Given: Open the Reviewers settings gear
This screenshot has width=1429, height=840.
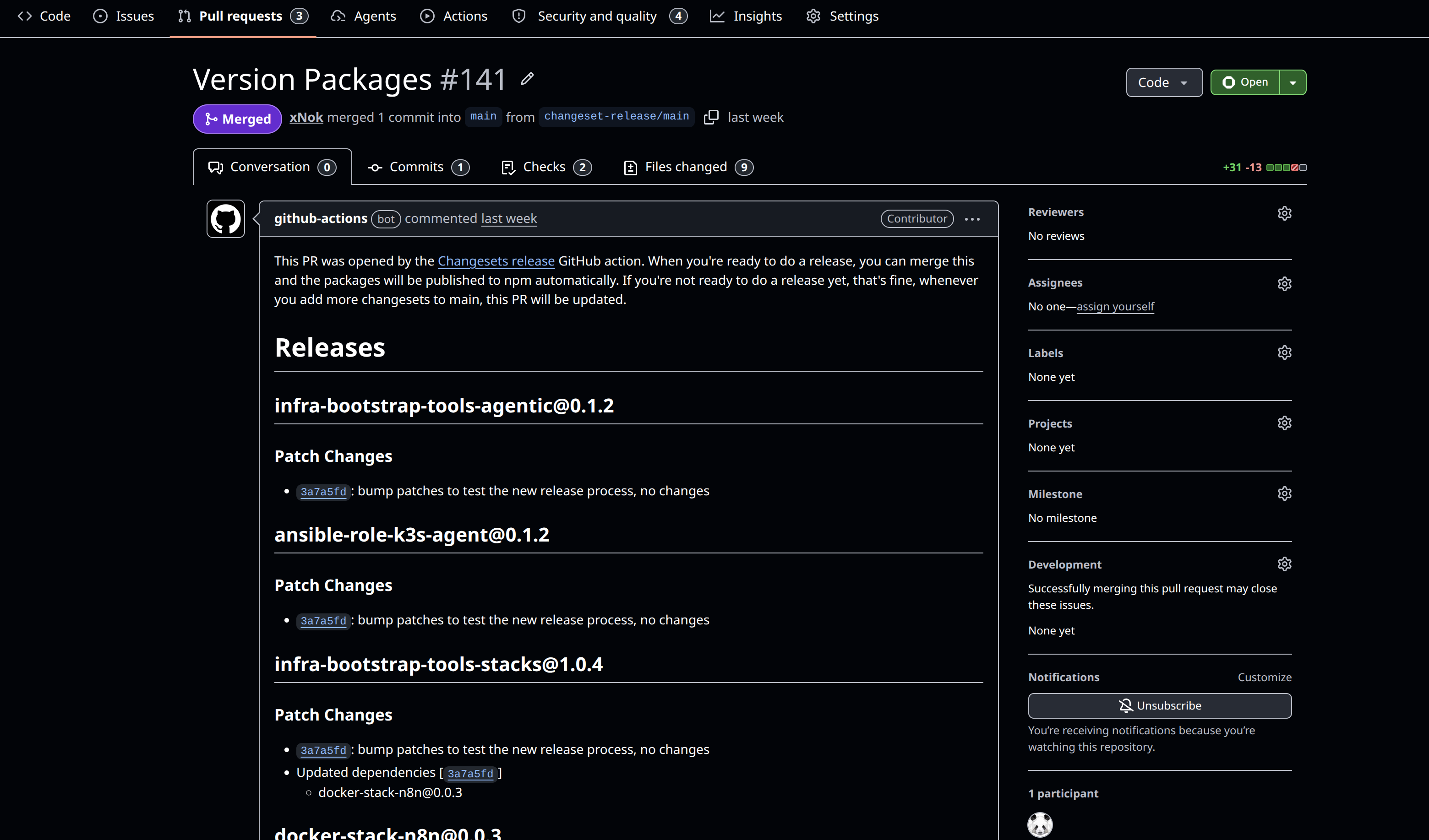Looking at the screenshot, I should point(1284,213).
